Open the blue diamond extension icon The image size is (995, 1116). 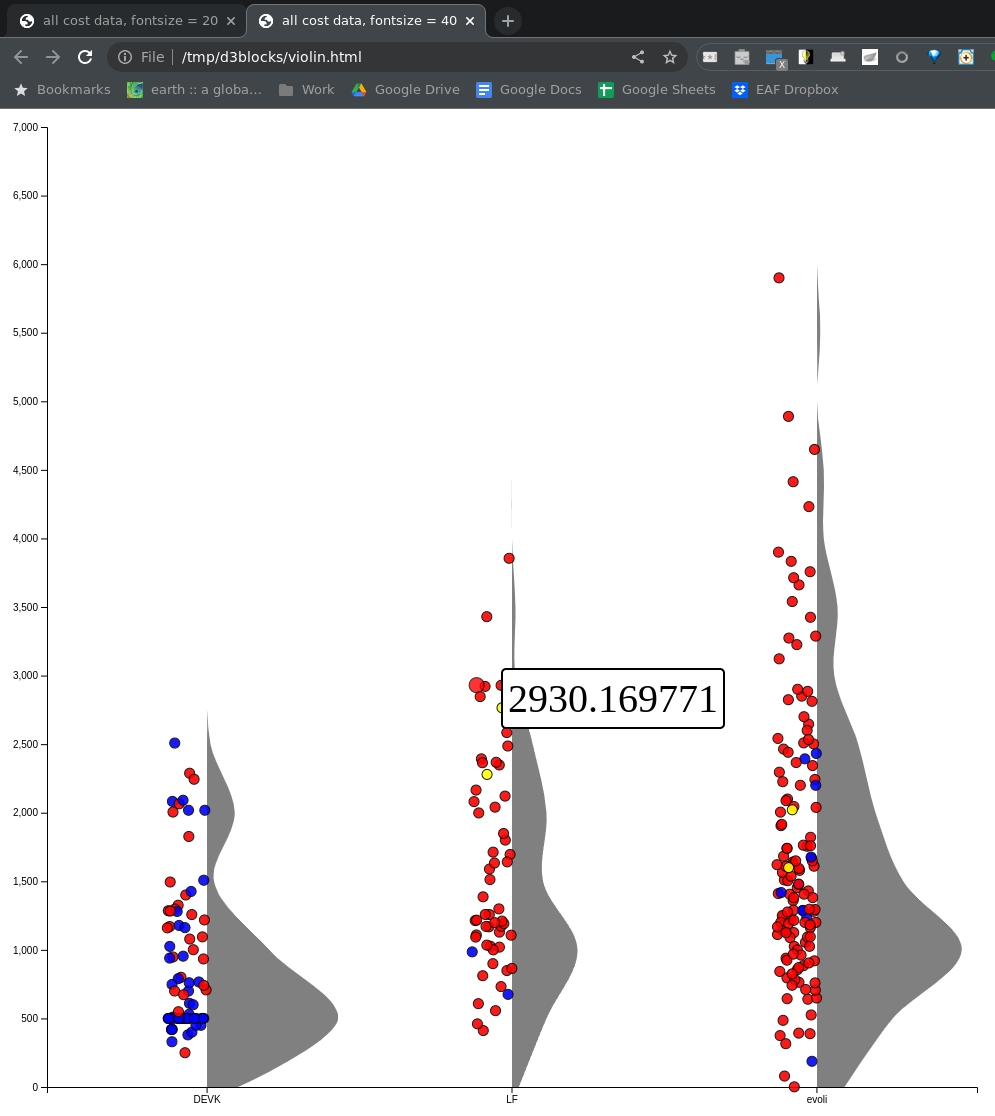(x=934, y=57)
